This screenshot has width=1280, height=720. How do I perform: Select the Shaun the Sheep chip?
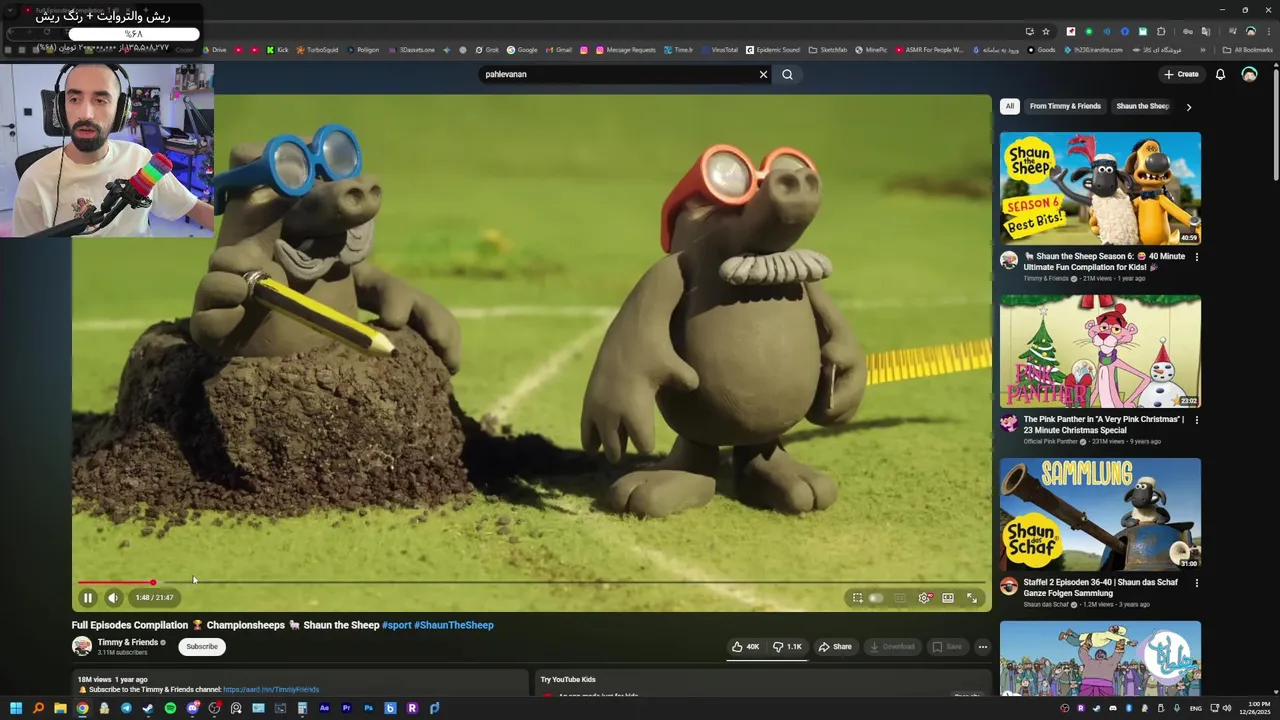tap(1142, 106)
